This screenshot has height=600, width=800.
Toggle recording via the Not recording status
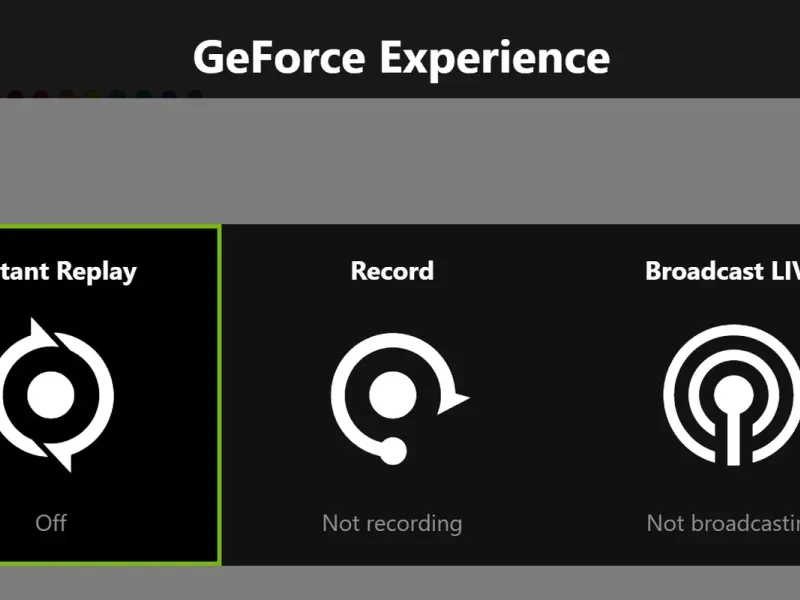point(392,522)
